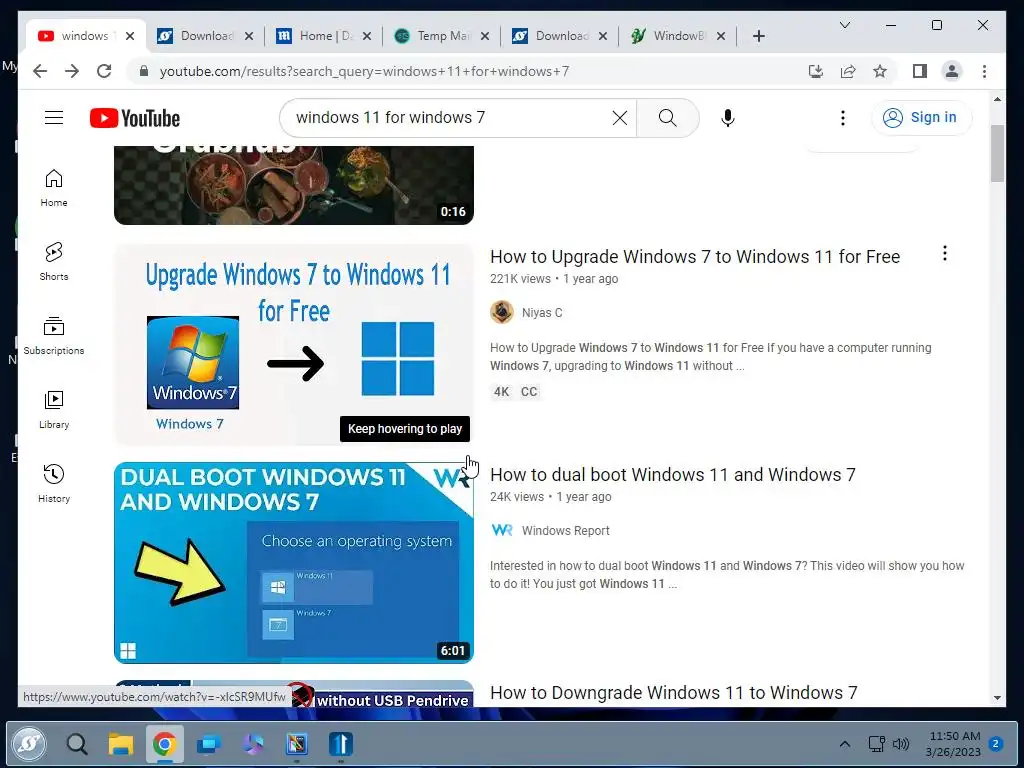Open File Explorer from taskbar
The width and height of the screenshot is (1024, 768).
121,744
